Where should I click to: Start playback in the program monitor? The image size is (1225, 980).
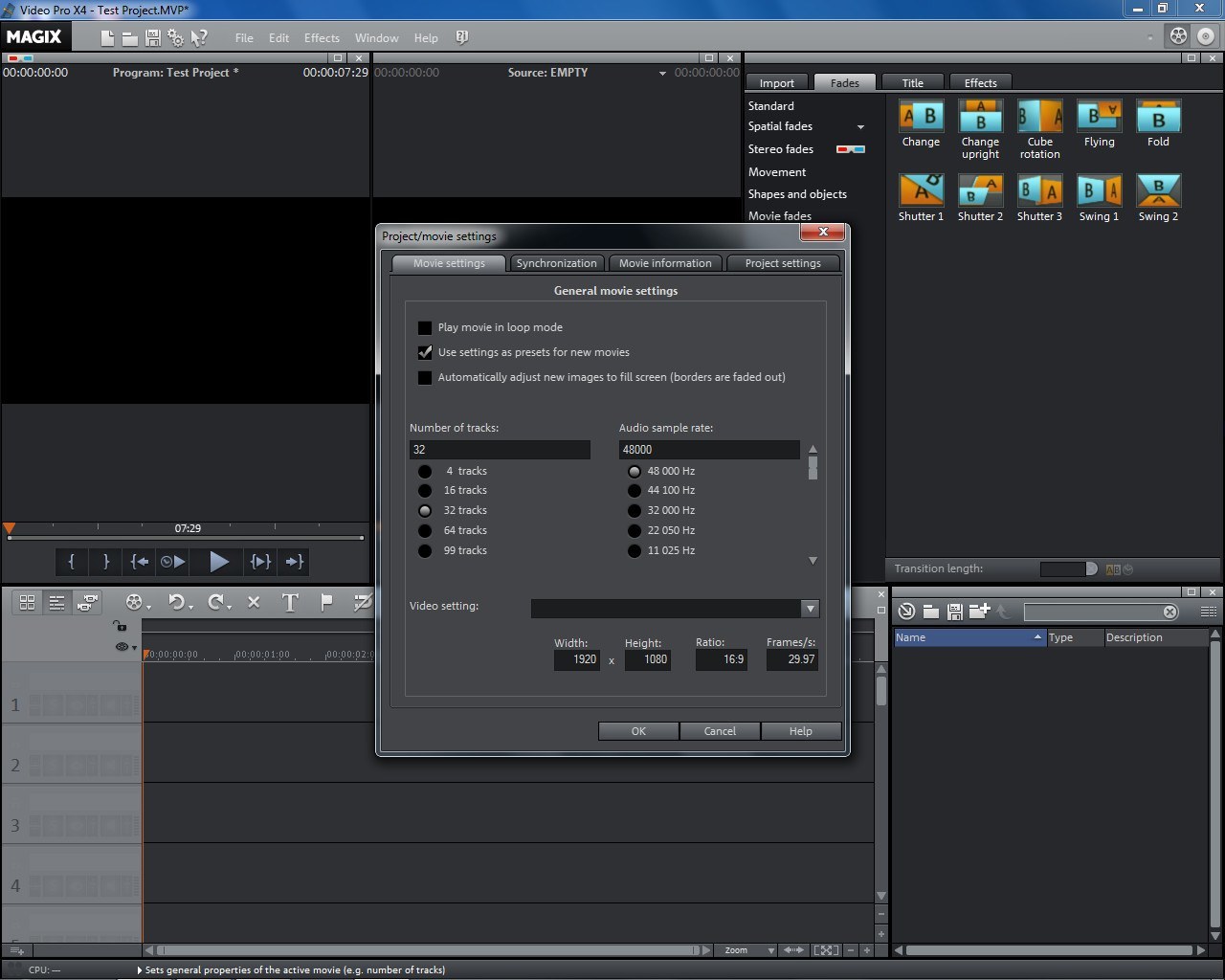(x=219, y=562)
